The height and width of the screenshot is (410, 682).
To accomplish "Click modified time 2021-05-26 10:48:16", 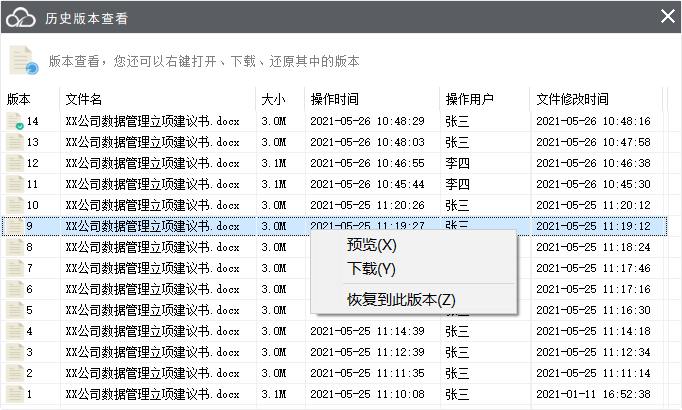I will (x=593, y=121).
